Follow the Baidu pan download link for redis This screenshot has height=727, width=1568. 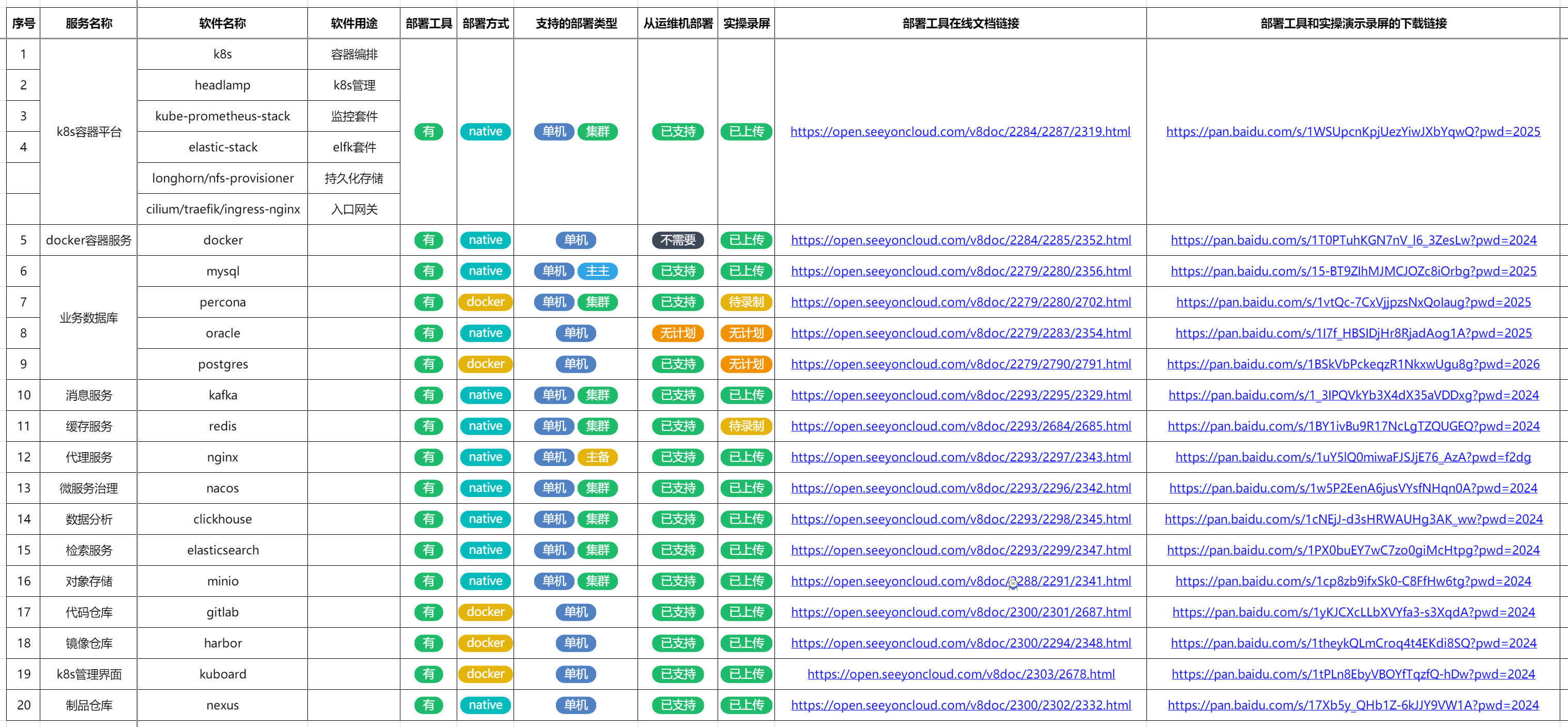[x=1353, y=426]
